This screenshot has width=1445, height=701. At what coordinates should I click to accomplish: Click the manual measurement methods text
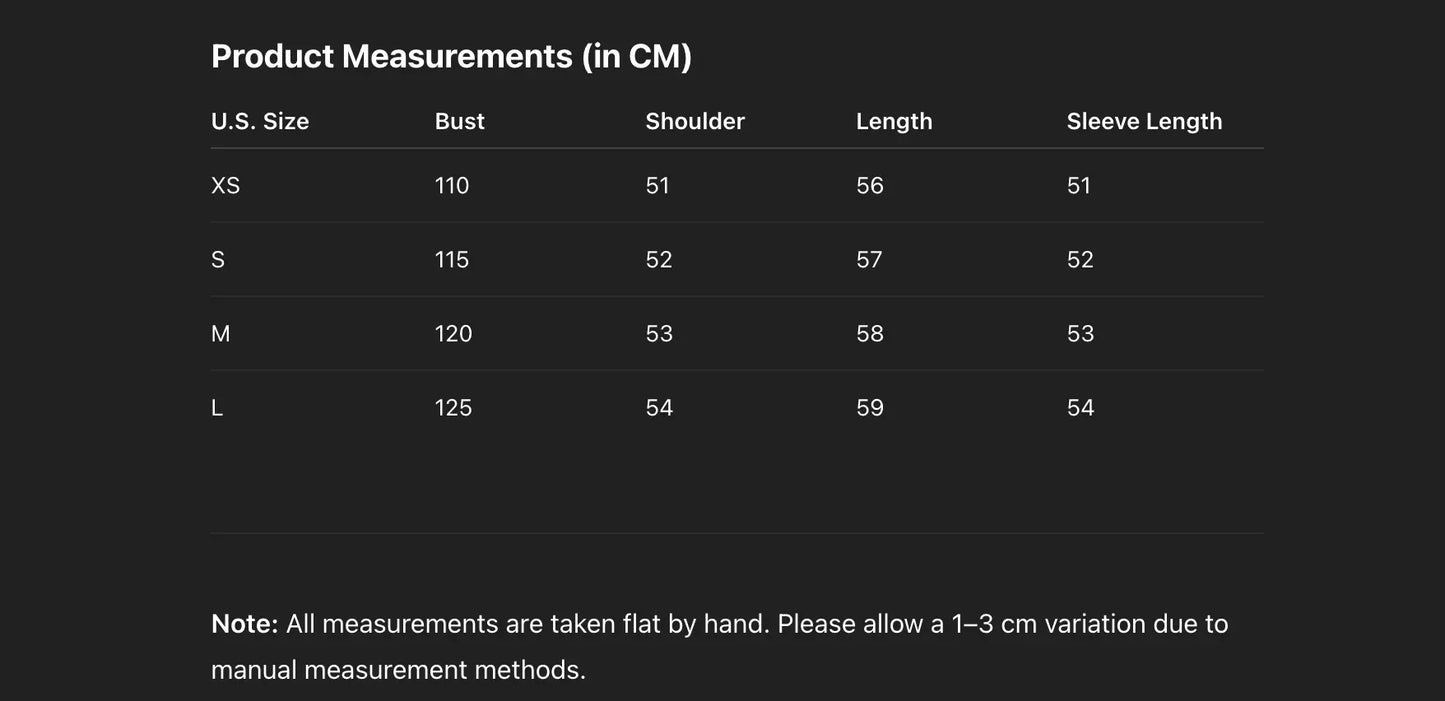pyautogui.click(x=398, y=669)
